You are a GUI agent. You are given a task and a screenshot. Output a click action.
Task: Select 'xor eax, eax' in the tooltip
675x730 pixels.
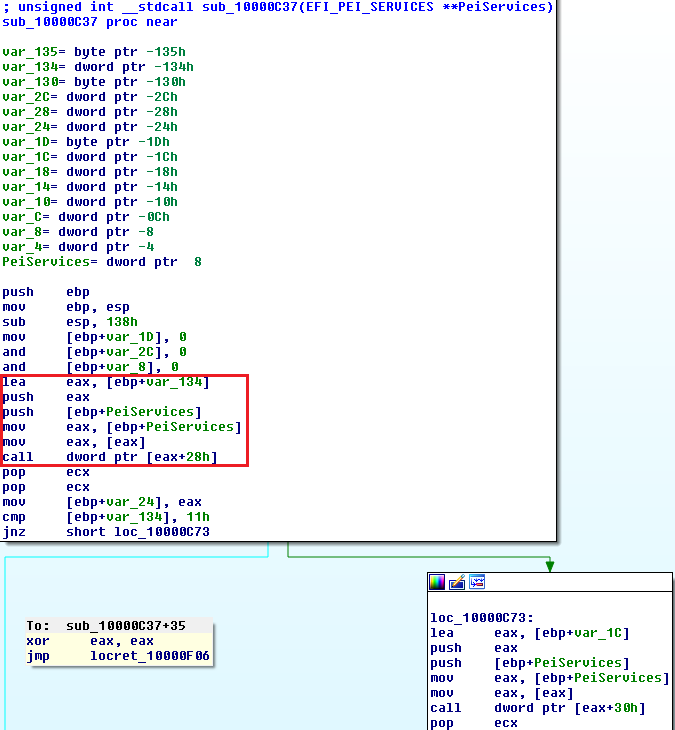coord(90,641)
